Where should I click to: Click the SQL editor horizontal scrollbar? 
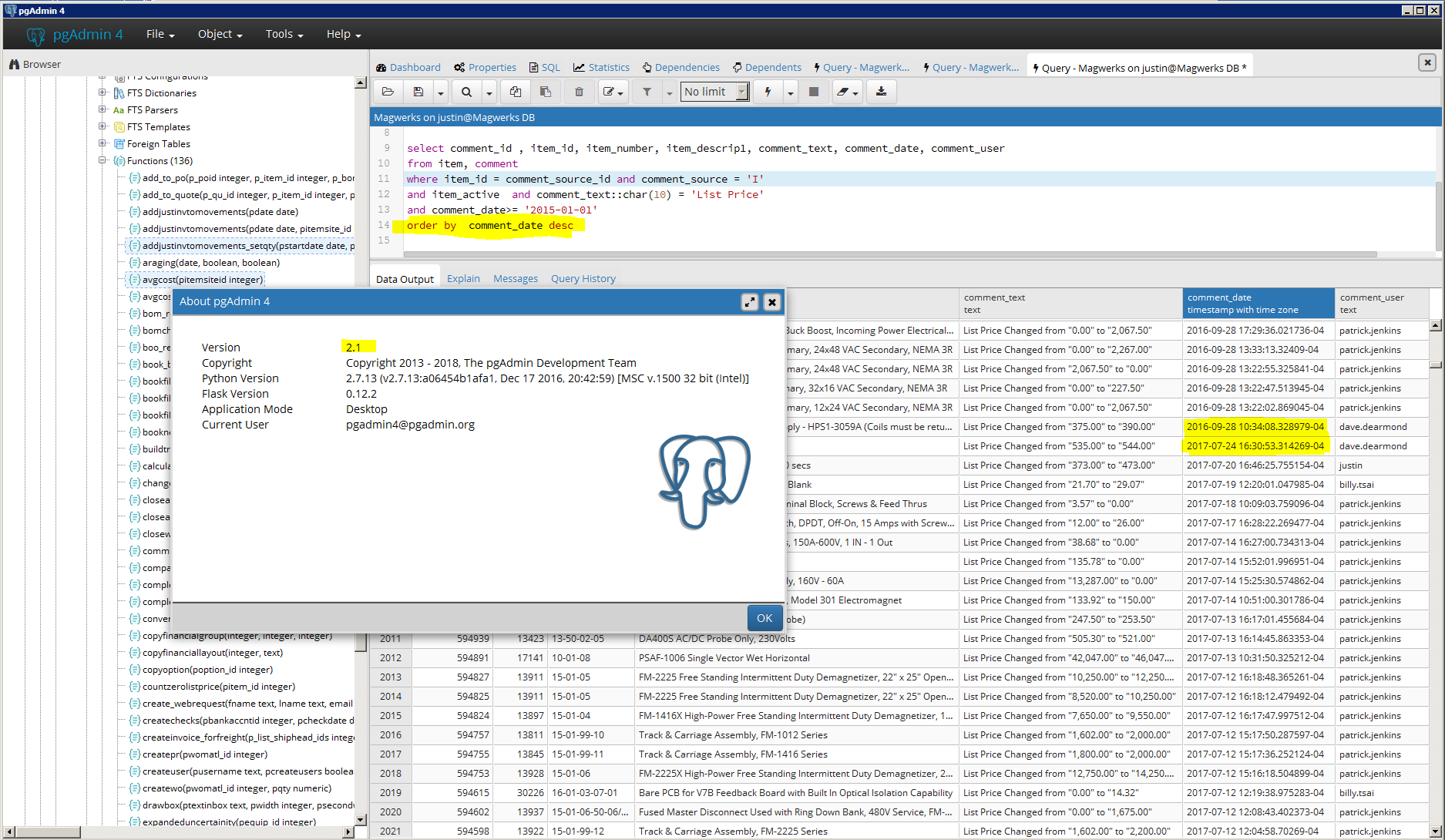890,254
